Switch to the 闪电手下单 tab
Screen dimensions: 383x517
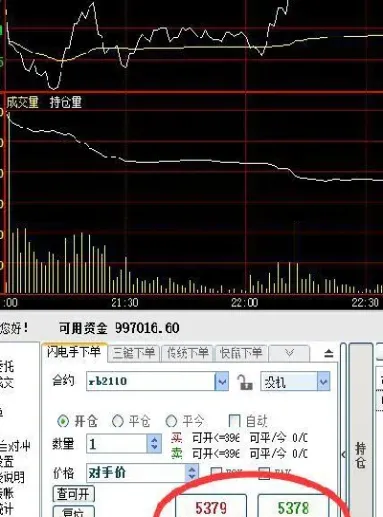[74, 352]
